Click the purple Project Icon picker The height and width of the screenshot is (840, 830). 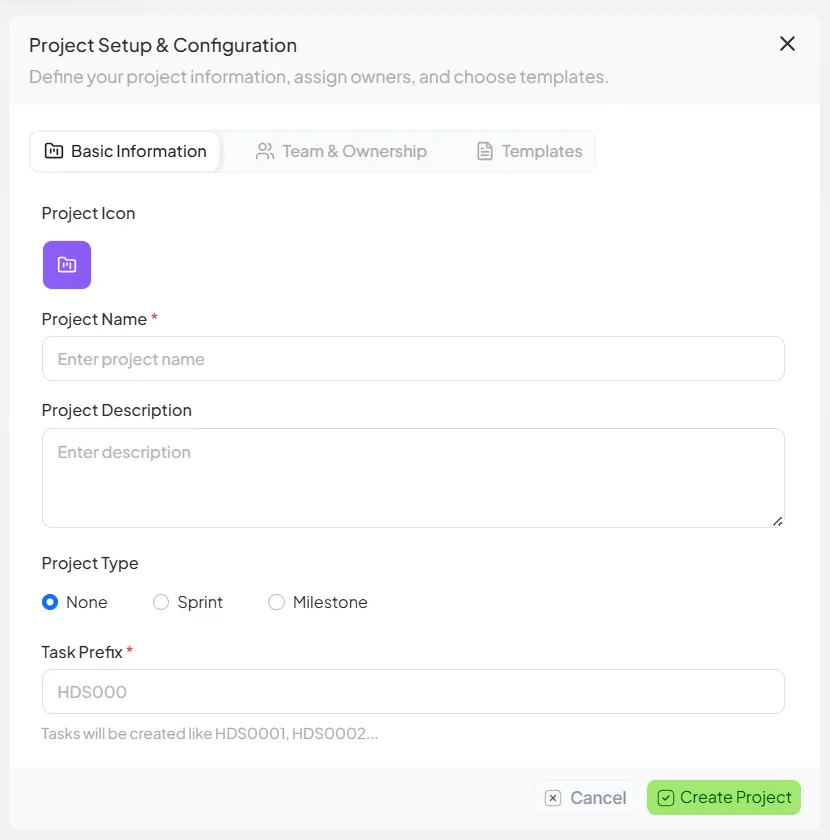click(x=66, y=264)
